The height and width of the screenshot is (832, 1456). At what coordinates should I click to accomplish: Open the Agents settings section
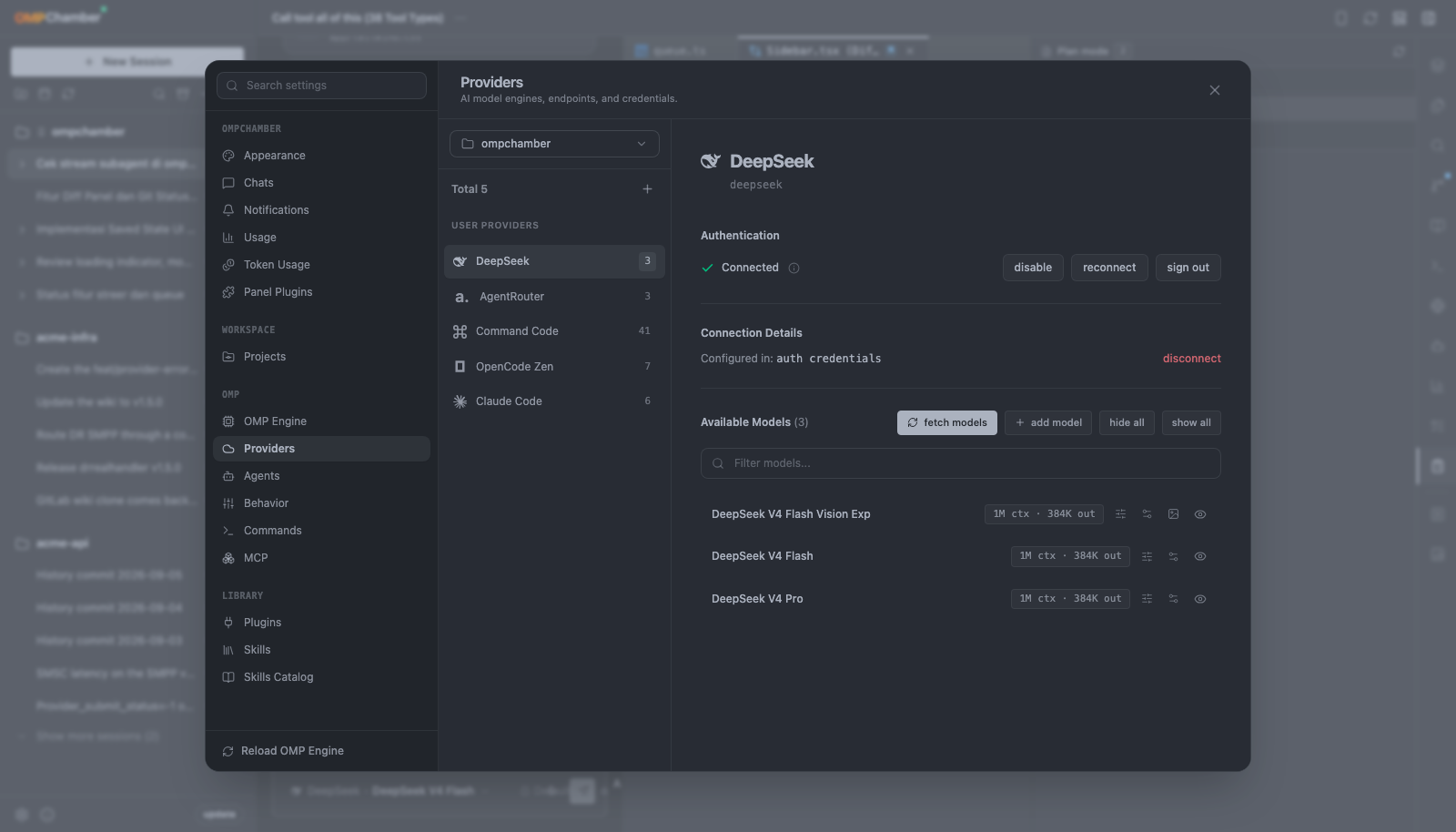point(321,476)
